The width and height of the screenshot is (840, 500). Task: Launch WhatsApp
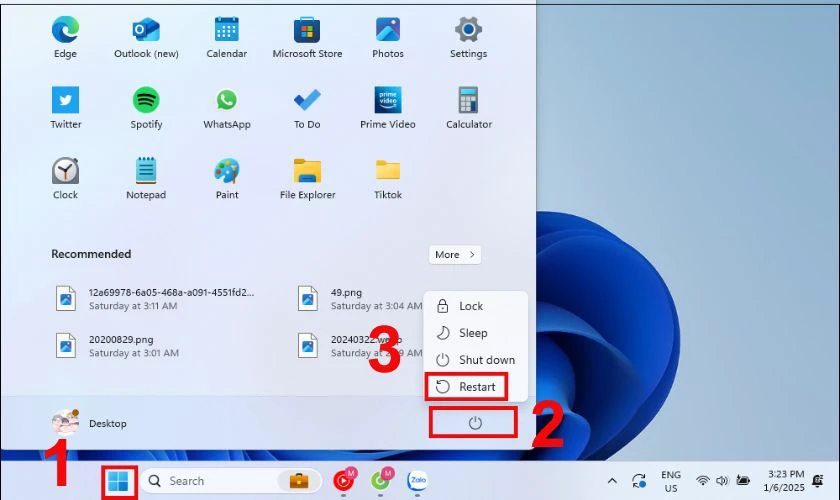click(x=227, y=107)
